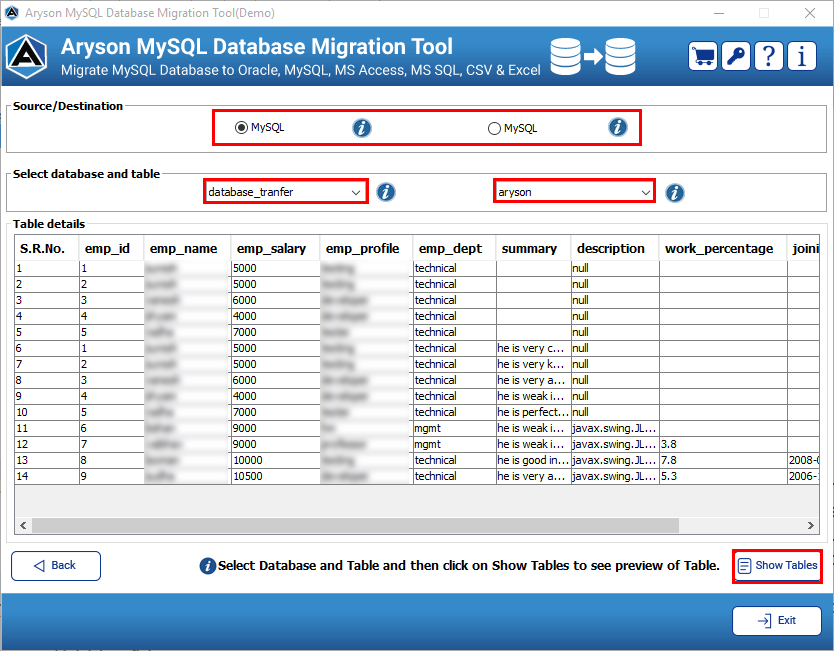Click emp_id cell 6 in row 11
The width and height of the screenshot is (834, 651).
[112, 428]
